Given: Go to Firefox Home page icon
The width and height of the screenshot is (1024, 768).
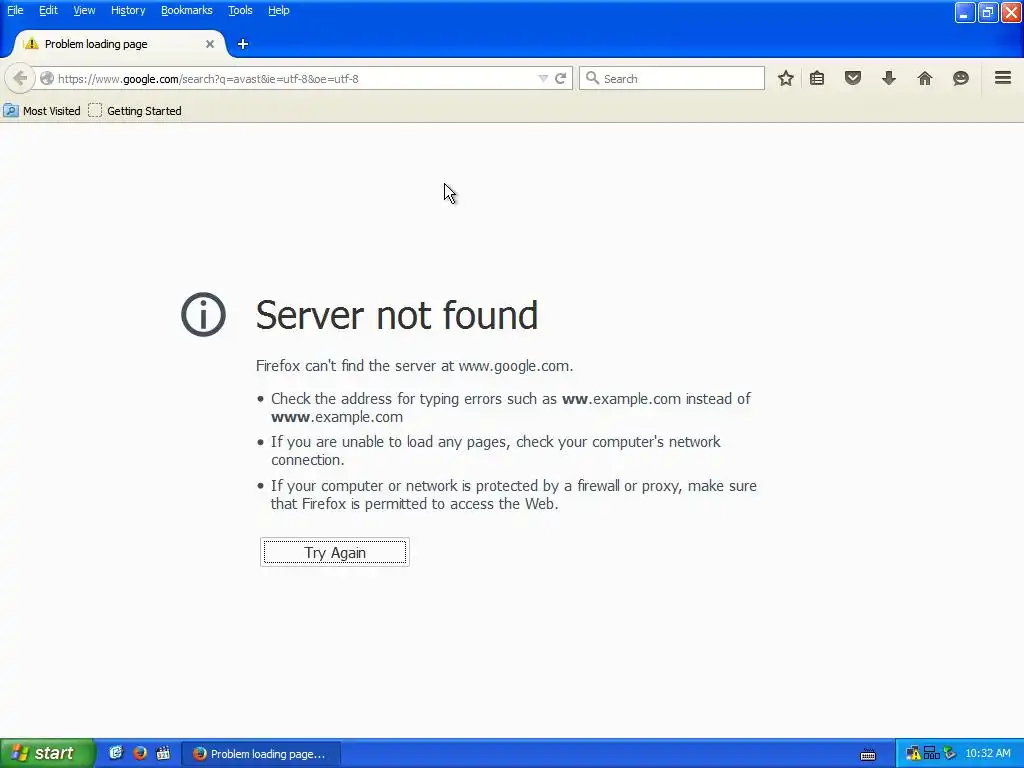Looking at the screenshot, I should click(925, 78).
